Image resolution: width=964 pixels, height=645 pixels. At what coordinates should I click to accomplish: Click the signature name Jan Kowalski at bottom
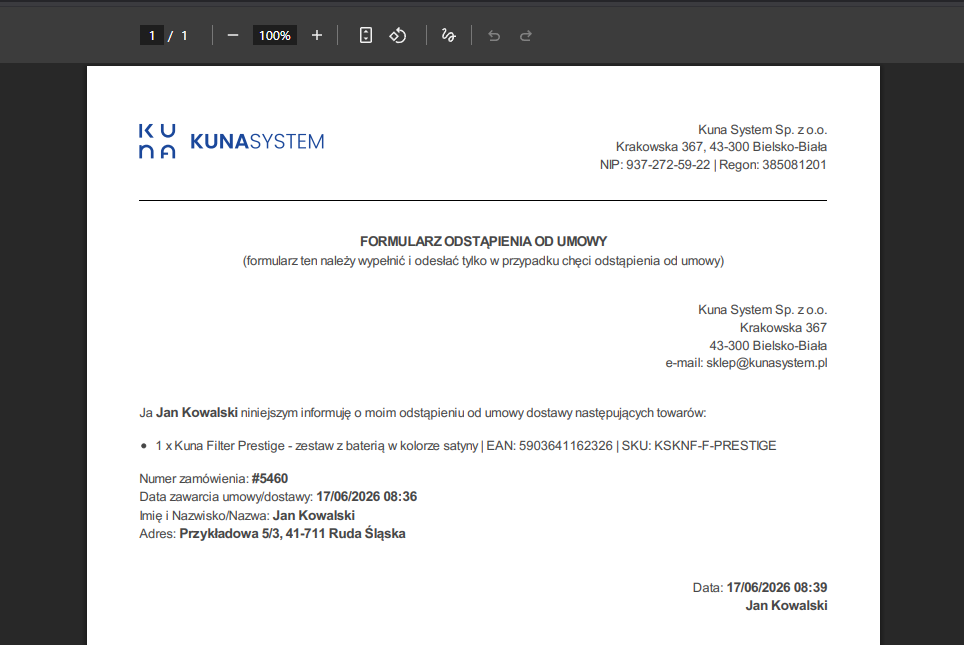[786, 606]
